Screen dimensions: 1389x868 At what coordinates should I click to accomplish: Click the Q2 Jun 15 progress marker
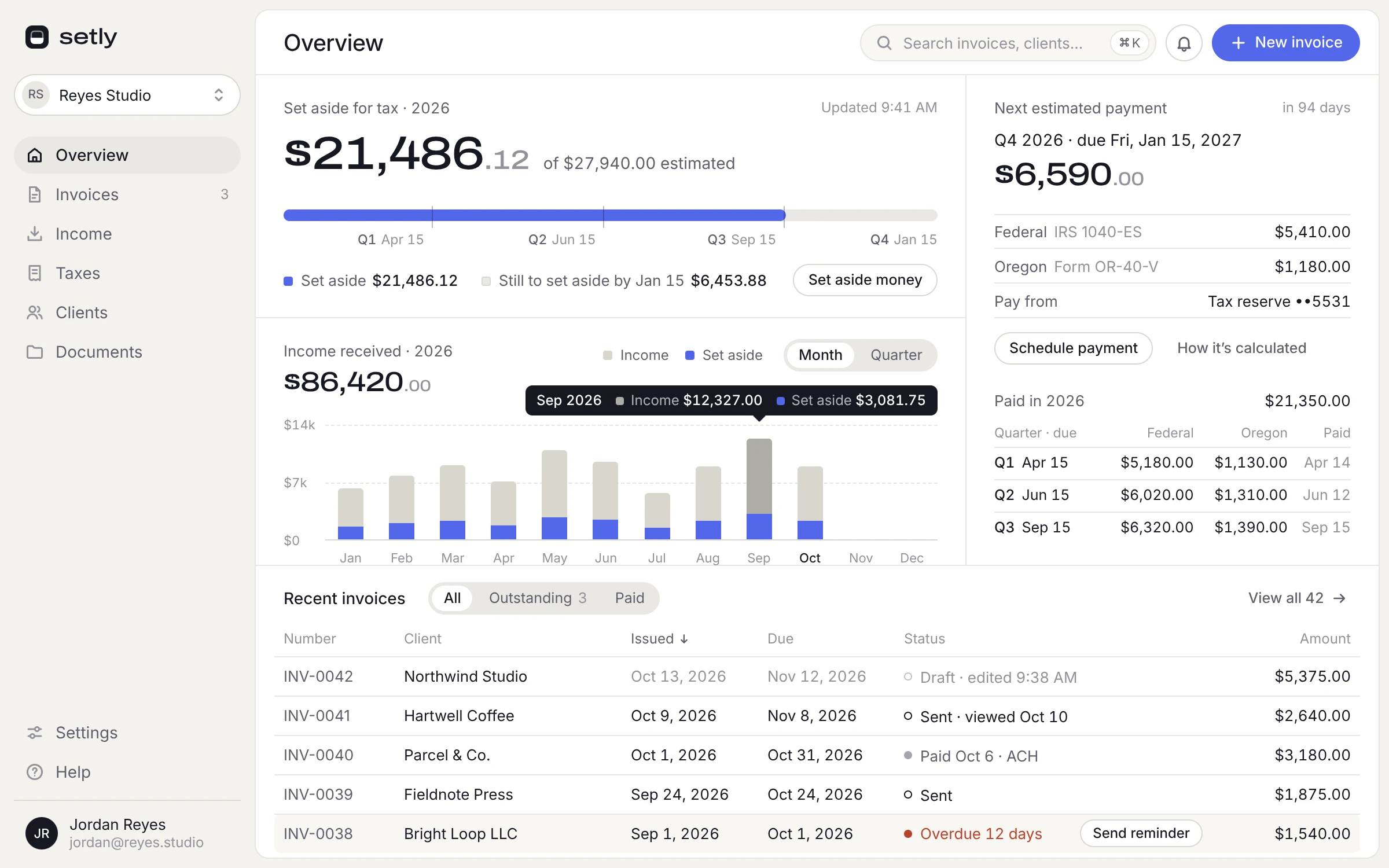[x=561, y=240]
